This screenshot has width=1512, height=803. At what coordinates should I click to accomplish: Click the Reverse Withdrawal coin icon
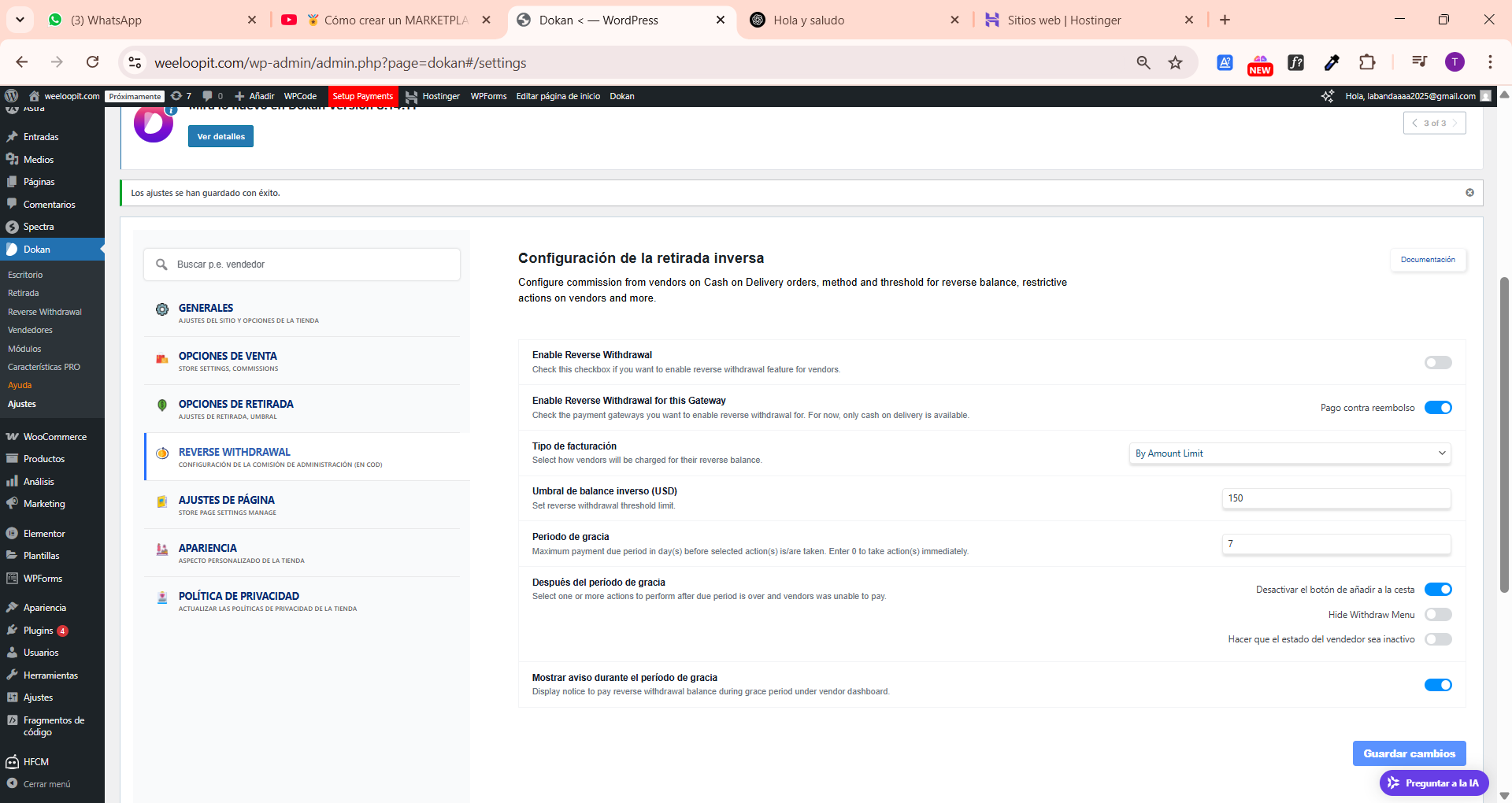(162, 453)
